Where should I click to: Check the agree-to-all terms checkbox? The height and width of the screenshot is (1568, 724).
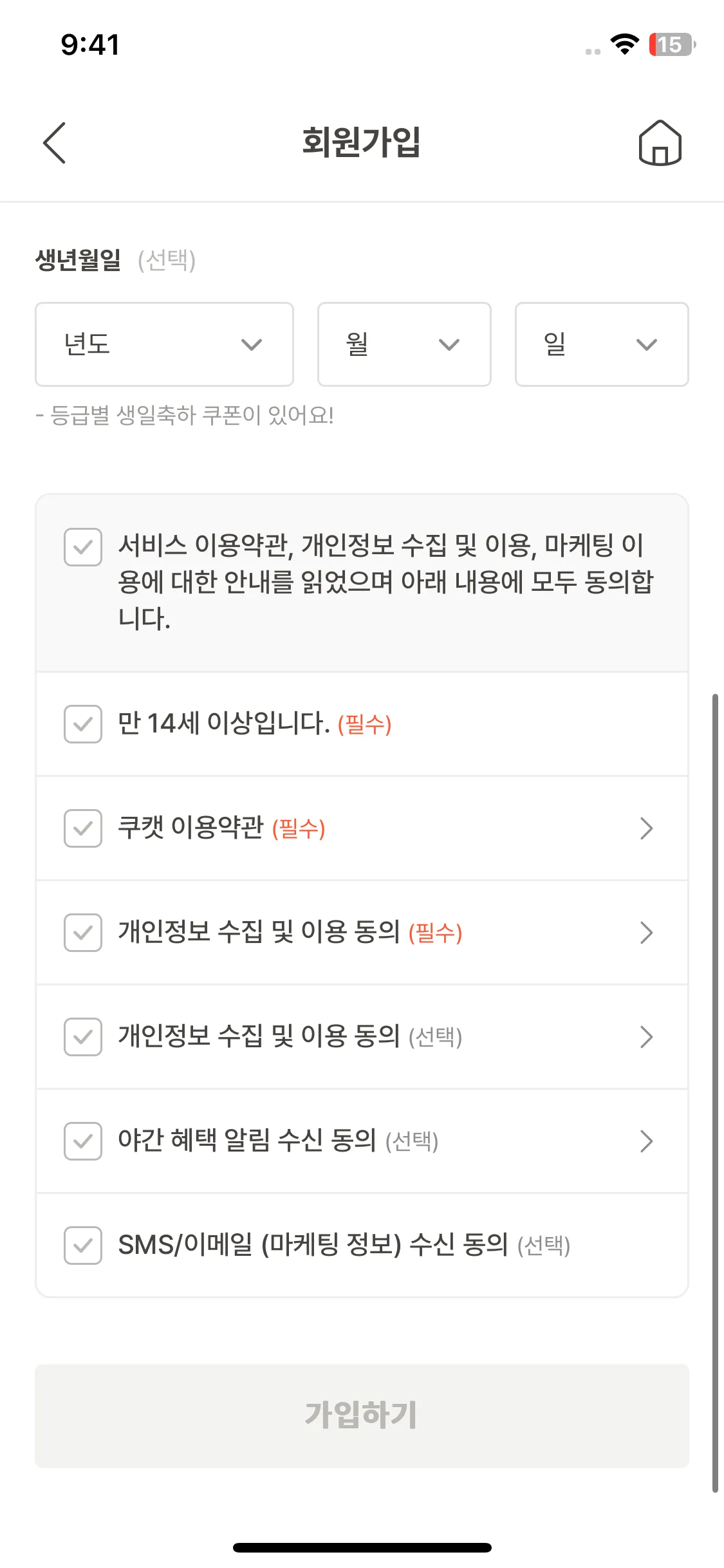tap(83, 547)
